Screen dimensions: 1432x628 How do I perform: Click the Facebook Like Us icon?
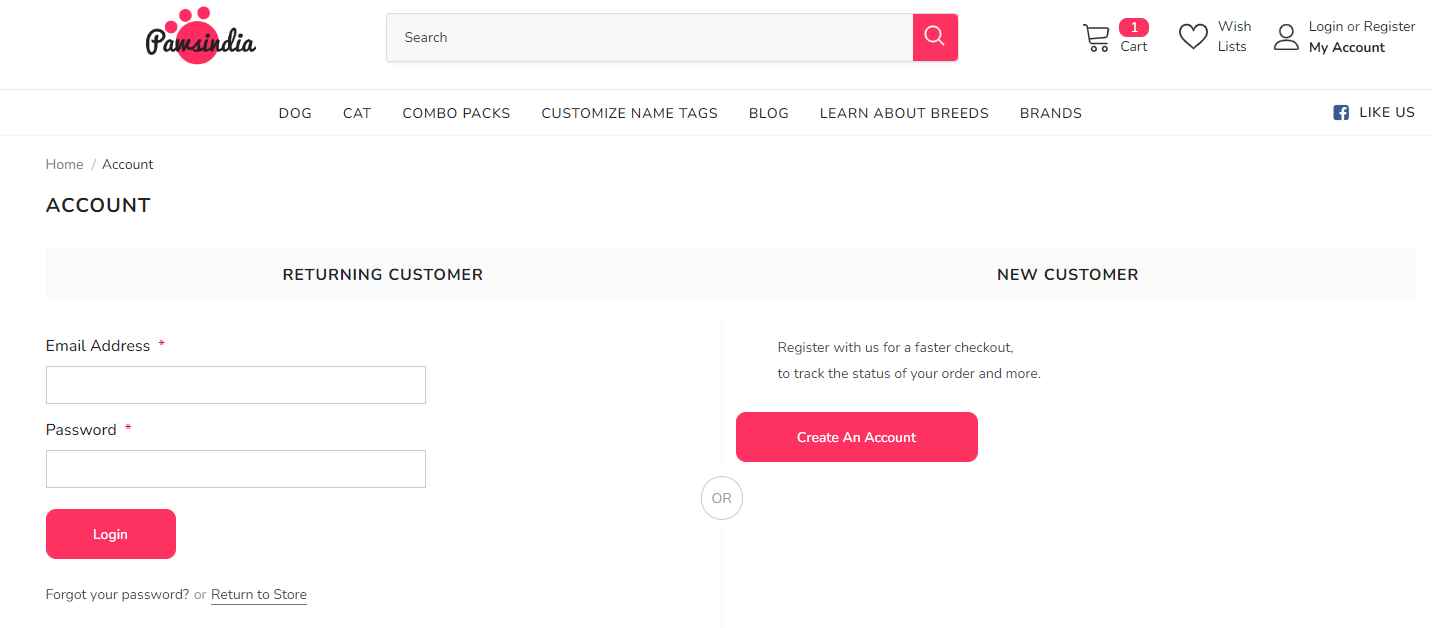[x=1341, y=113]
